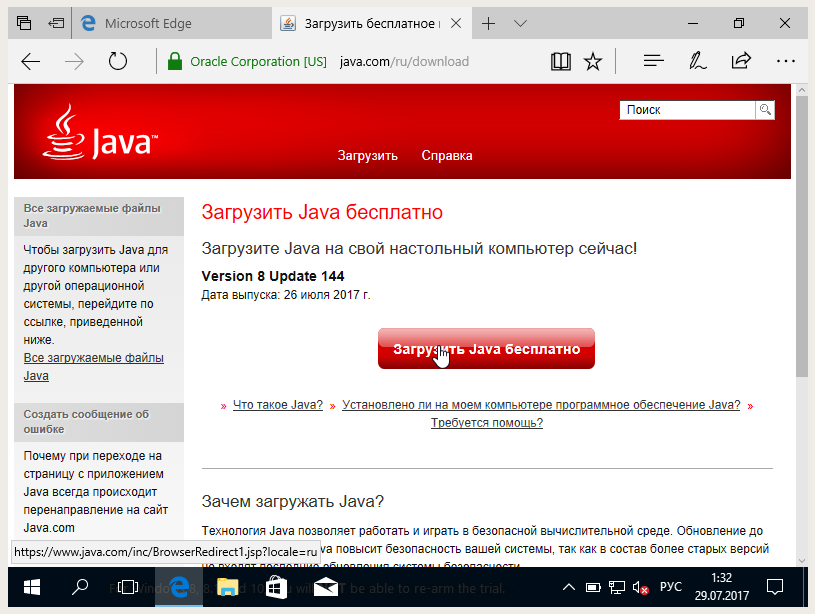This screenshot has width=815, height=614.
Task: Open the Загрузить navigation menu item
Action: (x=367, y=155)
